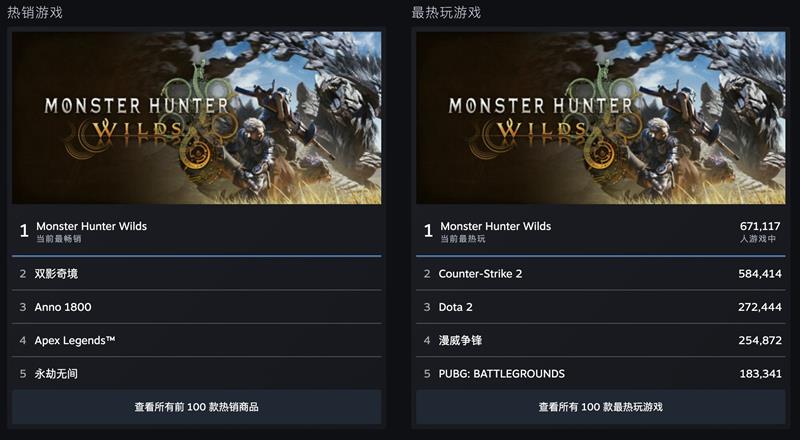Select Apex Legends™ top seller entry
Viewport: 800px width, 440px height.
(196, 340)
